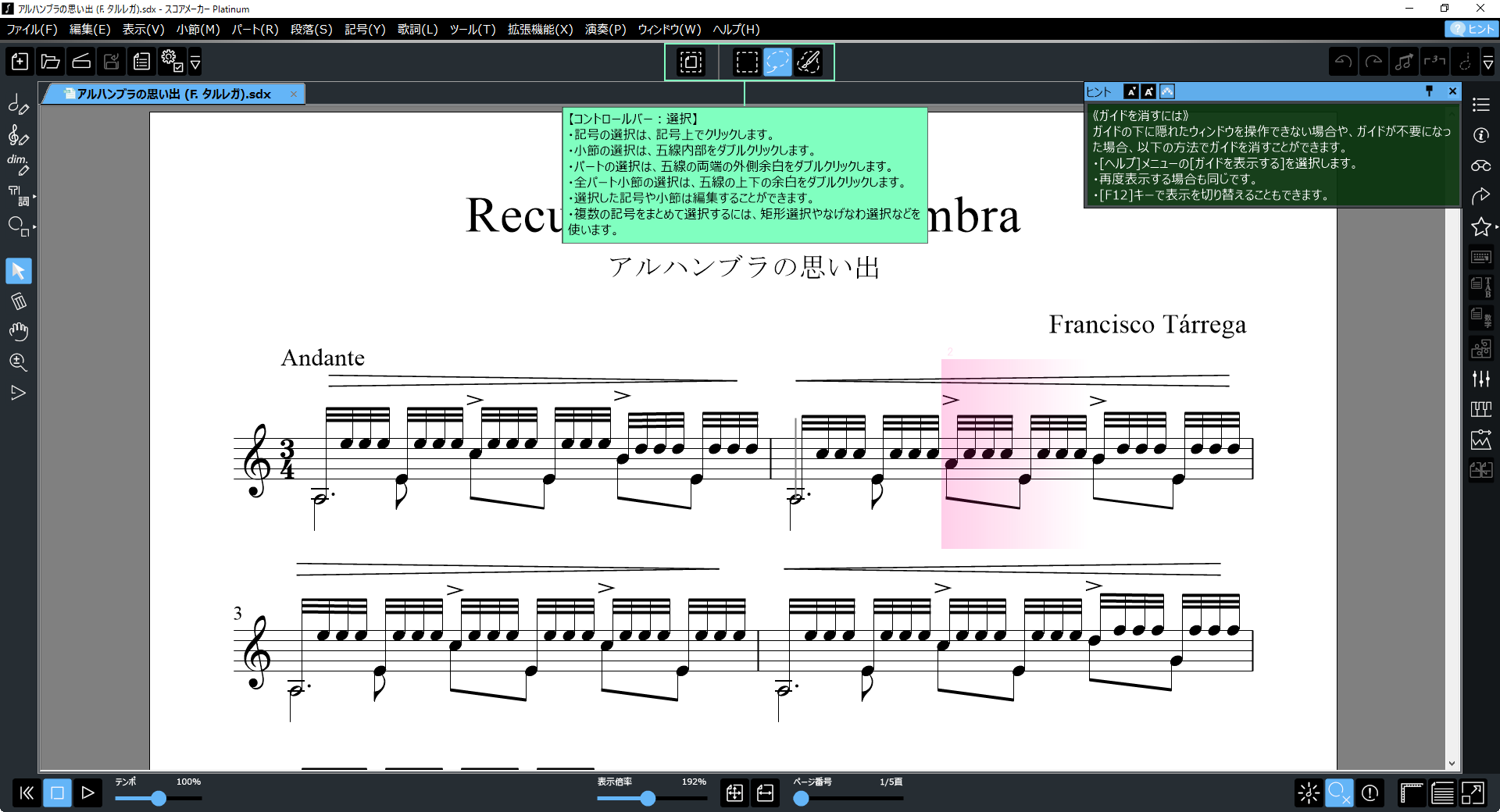The height and width of the screenshot is (812, 1500).
Task: Expand the right toolbar dropdown arrow
Action: point(1488,62)
